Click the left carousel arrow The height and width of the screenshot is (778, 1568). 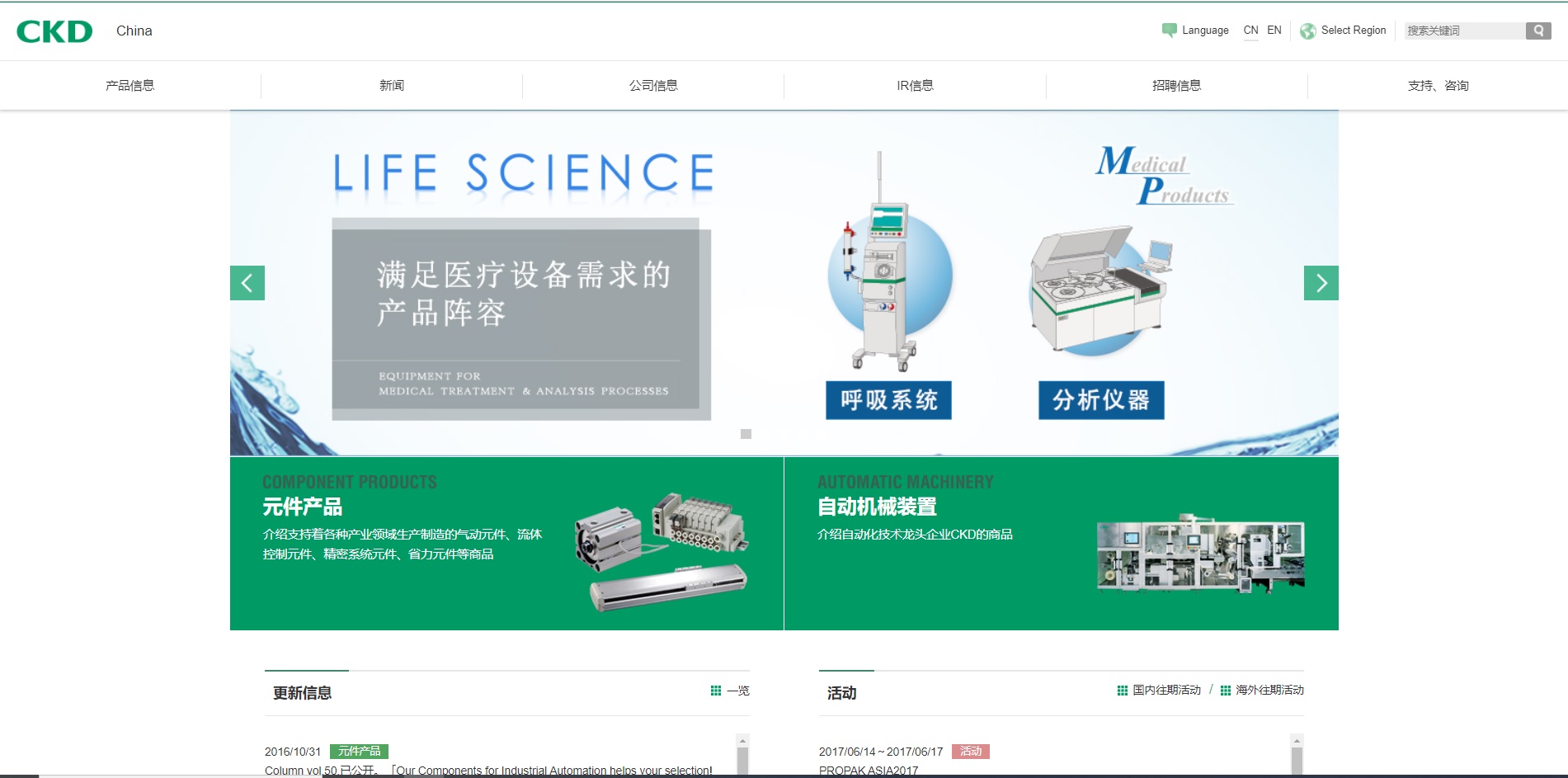[x=247, y=283]
